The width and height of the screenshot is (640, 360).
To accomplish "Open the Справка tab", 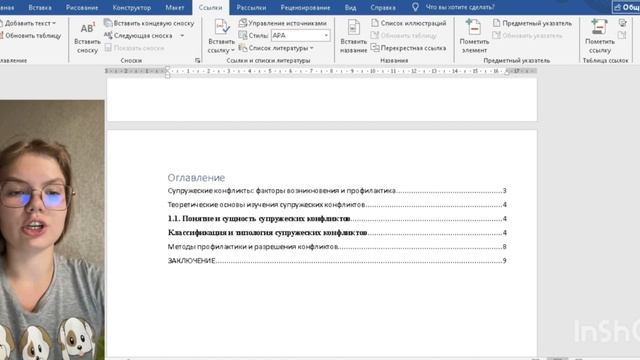I will coord(383,7).
